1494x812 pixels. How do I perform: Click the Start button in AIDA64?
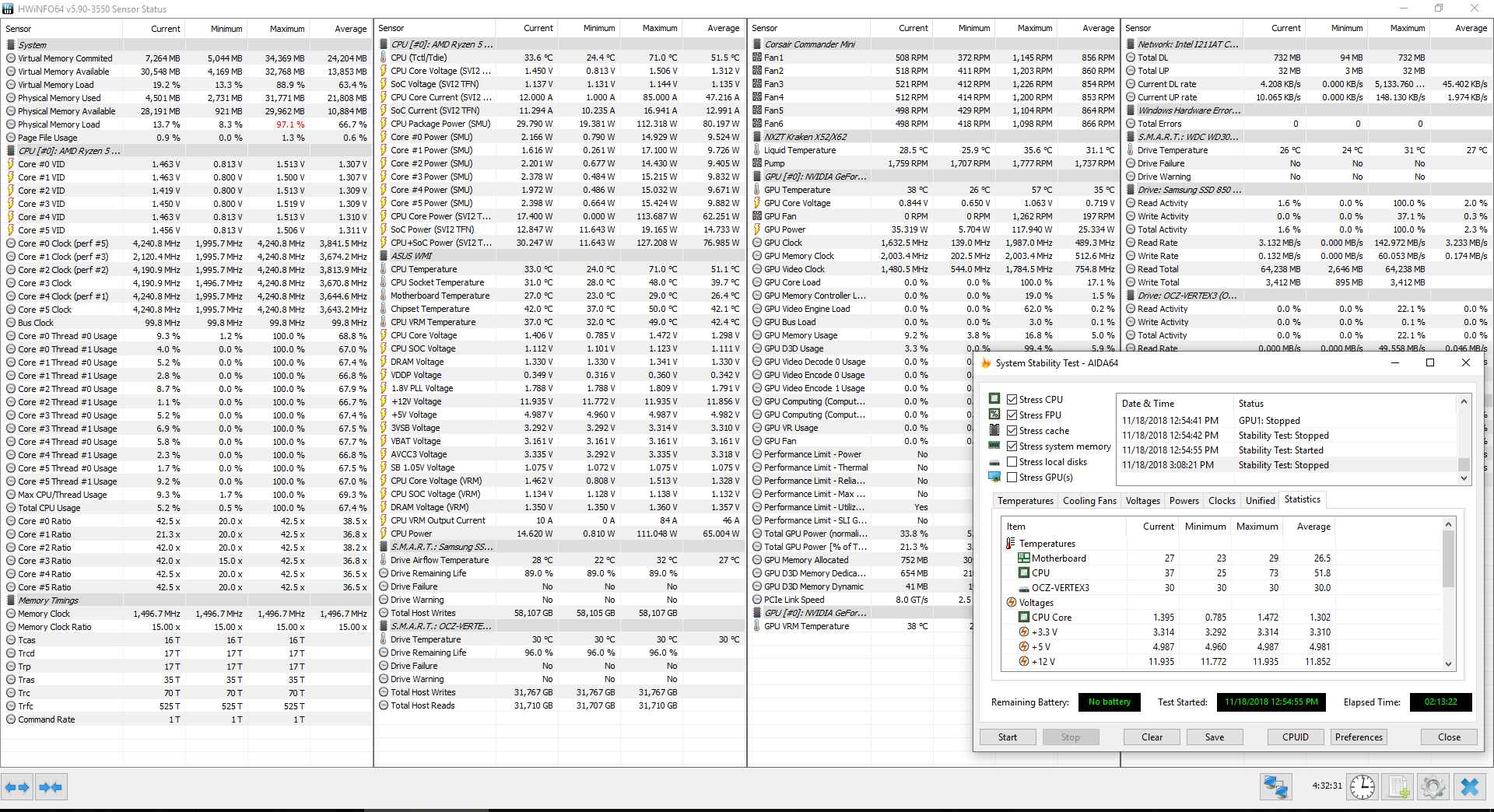tap(1007, 737)
